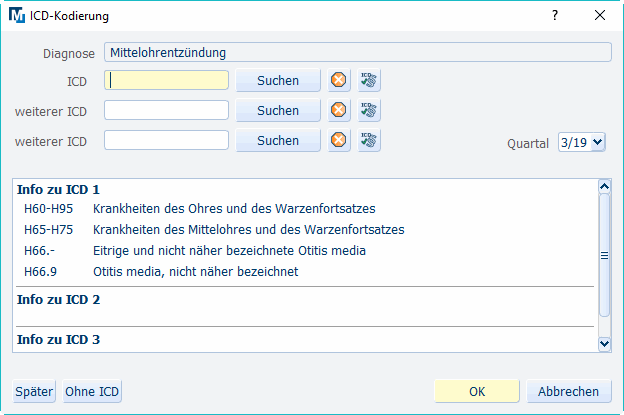Focus the Diagnose field with Mittelohrentzündung
This screenshot has height=415, width=624.
[x=358, y=52]
